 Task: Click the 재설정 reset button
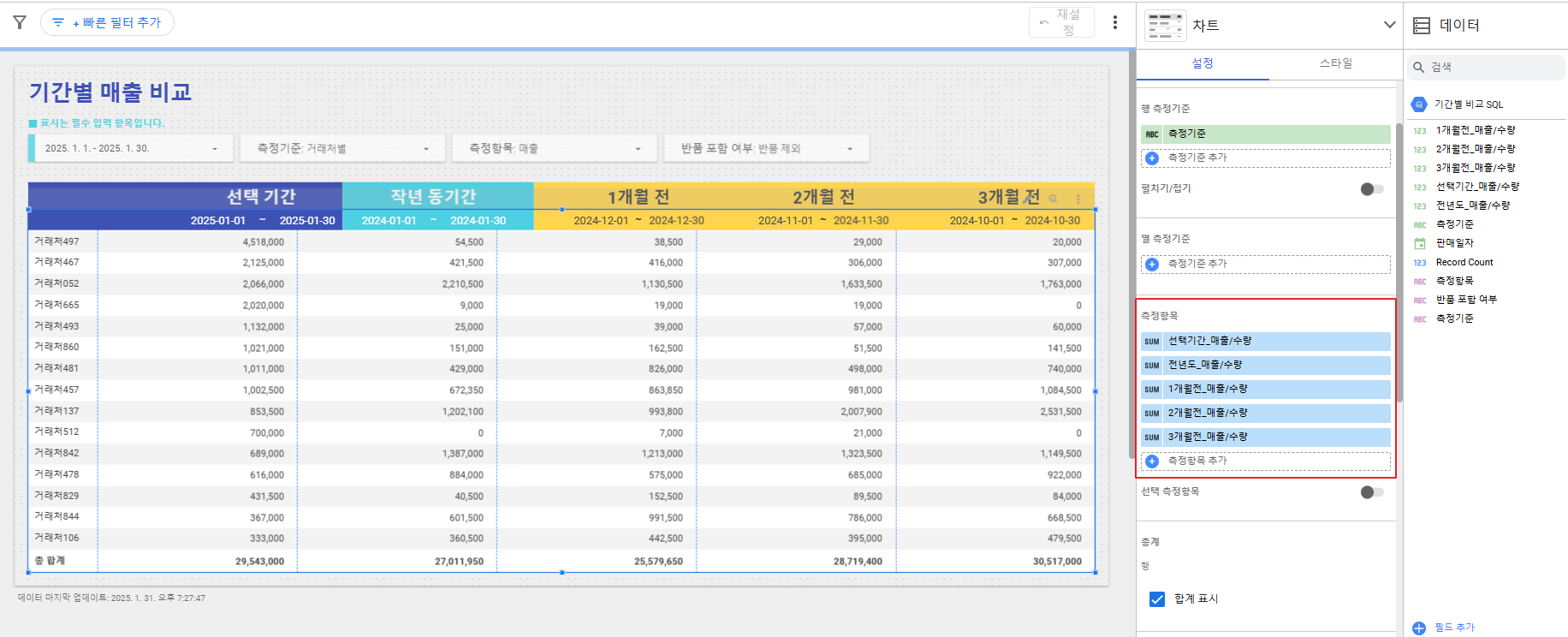coord(1061,22)
